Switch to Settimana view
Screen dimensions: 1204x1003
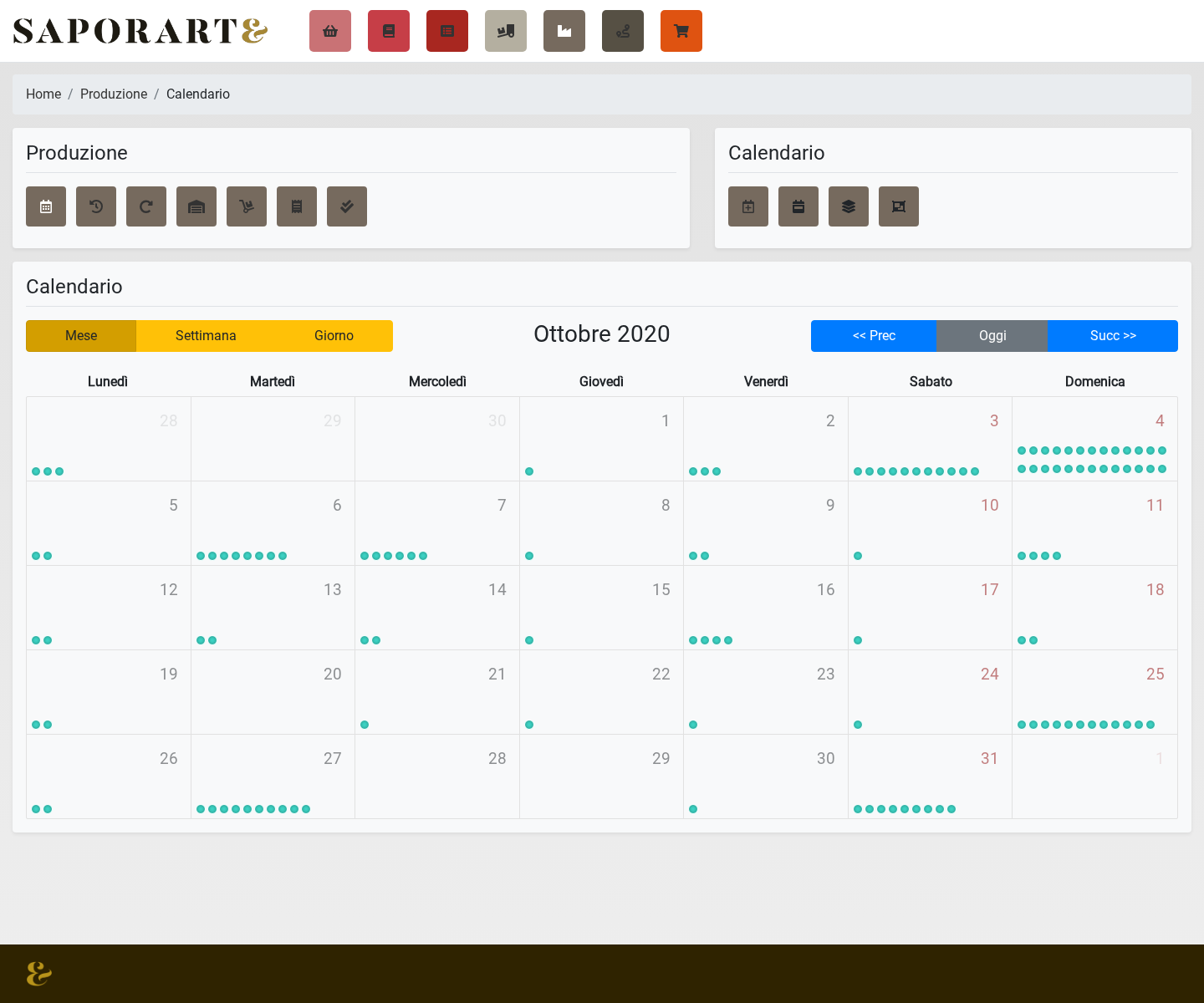click(x=206, y=336)
